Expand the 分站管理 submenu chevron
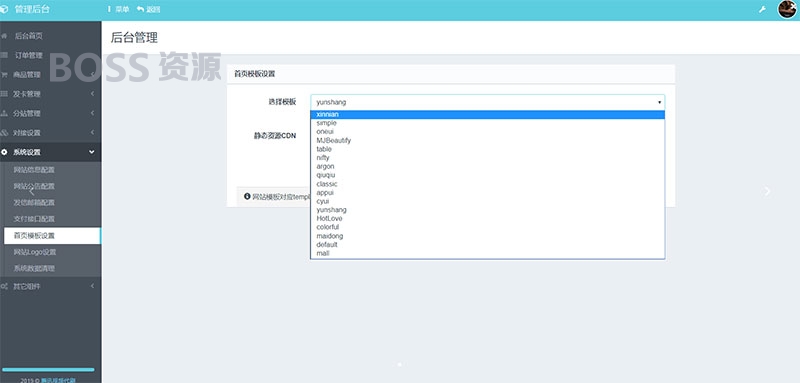This screenshot has height=383, width=800. coord(92,113)
